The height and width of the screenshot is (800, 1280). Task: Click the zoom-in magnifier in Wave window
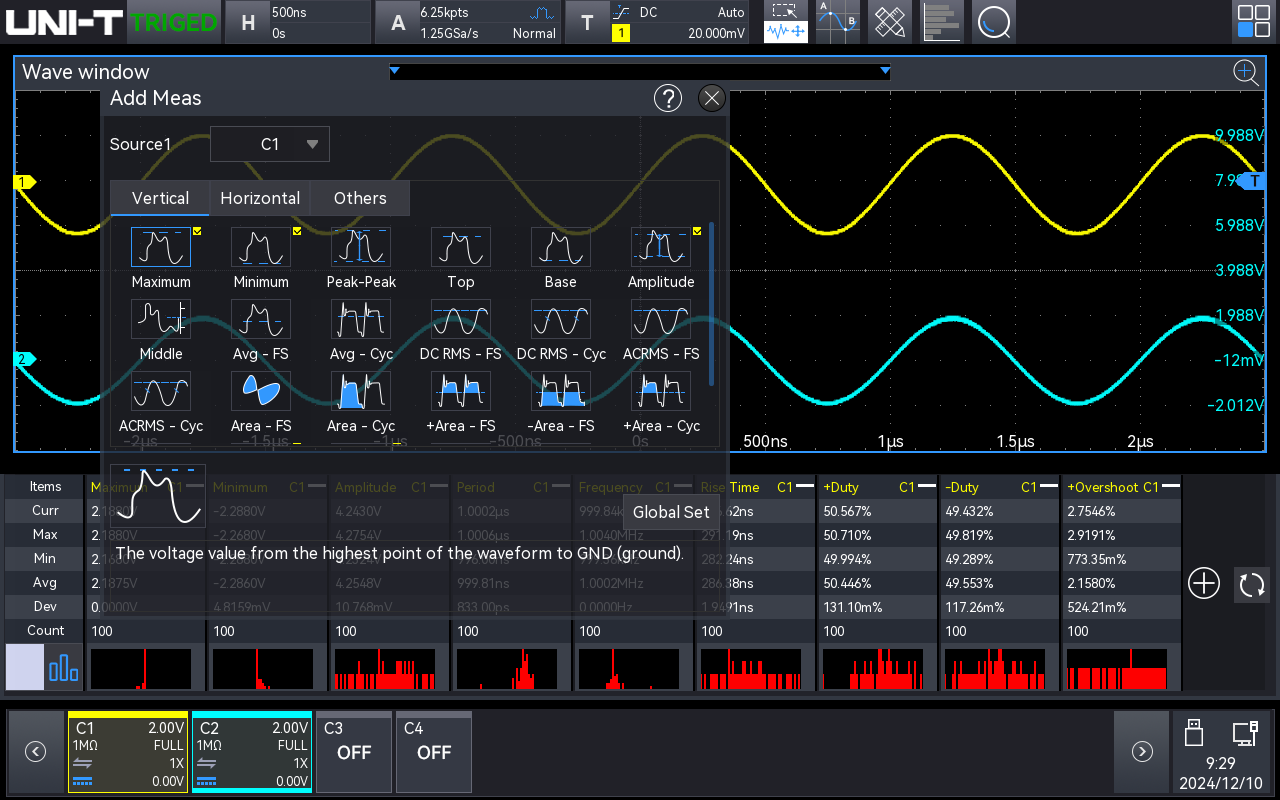[x=1245, y=72]
